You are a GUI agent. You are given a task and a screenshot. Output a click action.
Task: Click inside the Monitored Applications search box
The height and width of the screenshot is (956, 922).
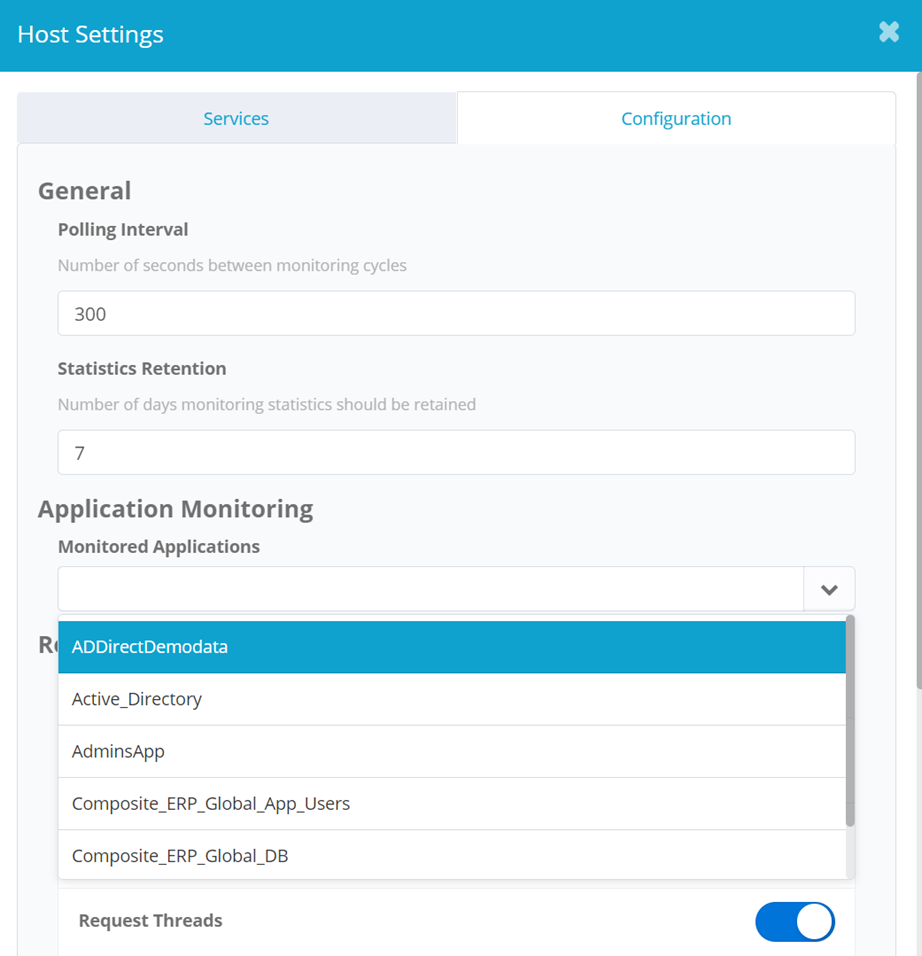pos(430,589)
